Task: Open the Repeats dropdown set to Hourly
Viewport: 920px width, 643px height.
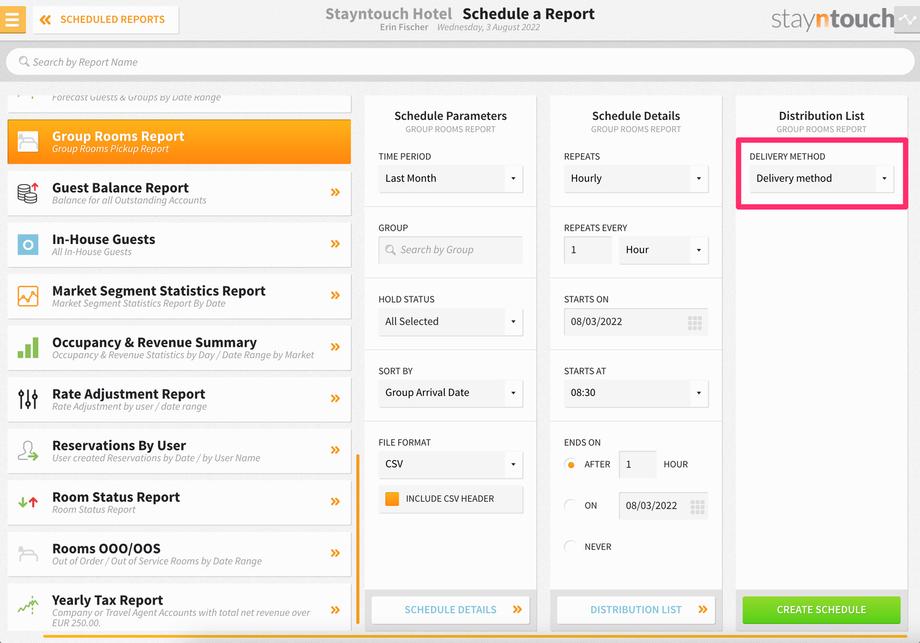Action: click(636, 178)
